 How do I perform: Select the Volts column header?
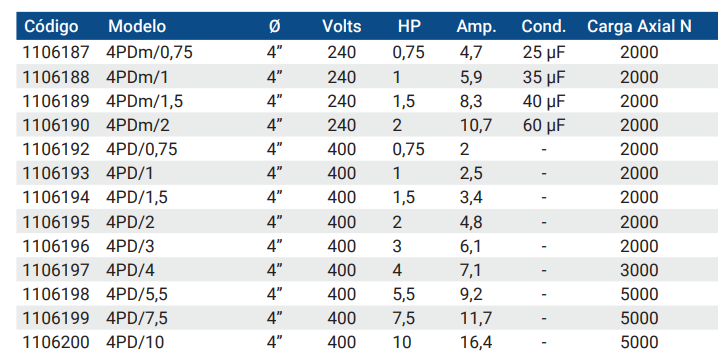(x=342, y=26)
